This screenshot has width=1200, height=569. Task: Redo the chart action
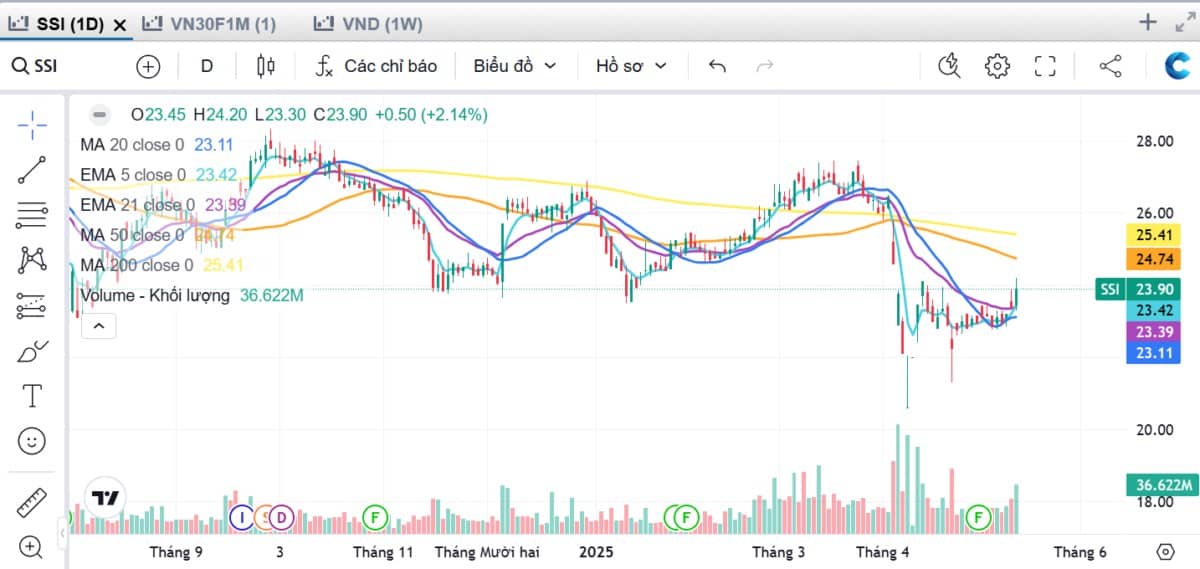click(x=765, y=66)
